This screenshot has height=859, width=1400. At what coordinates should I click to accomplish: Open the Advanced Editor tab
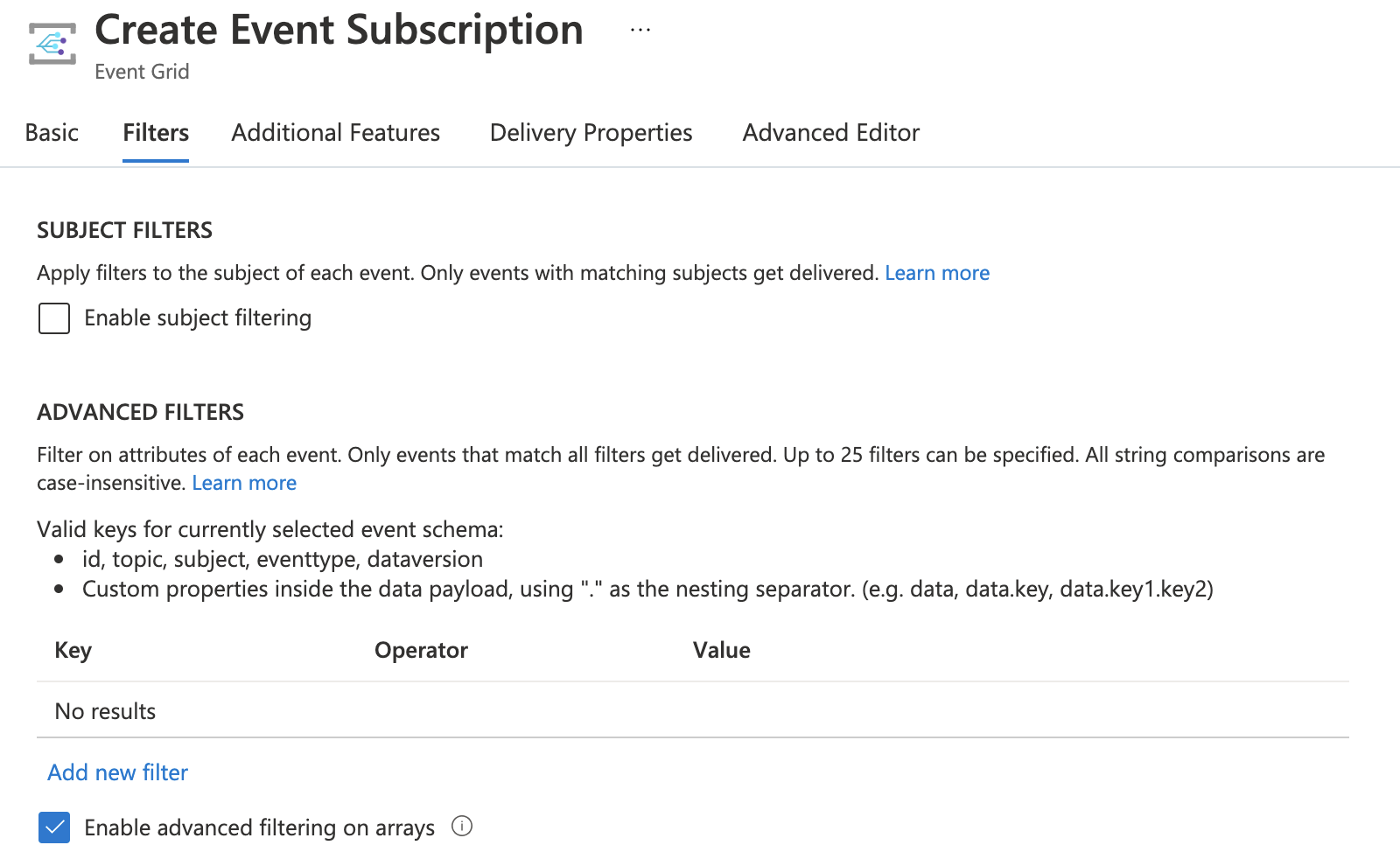[x=831, y=133]
